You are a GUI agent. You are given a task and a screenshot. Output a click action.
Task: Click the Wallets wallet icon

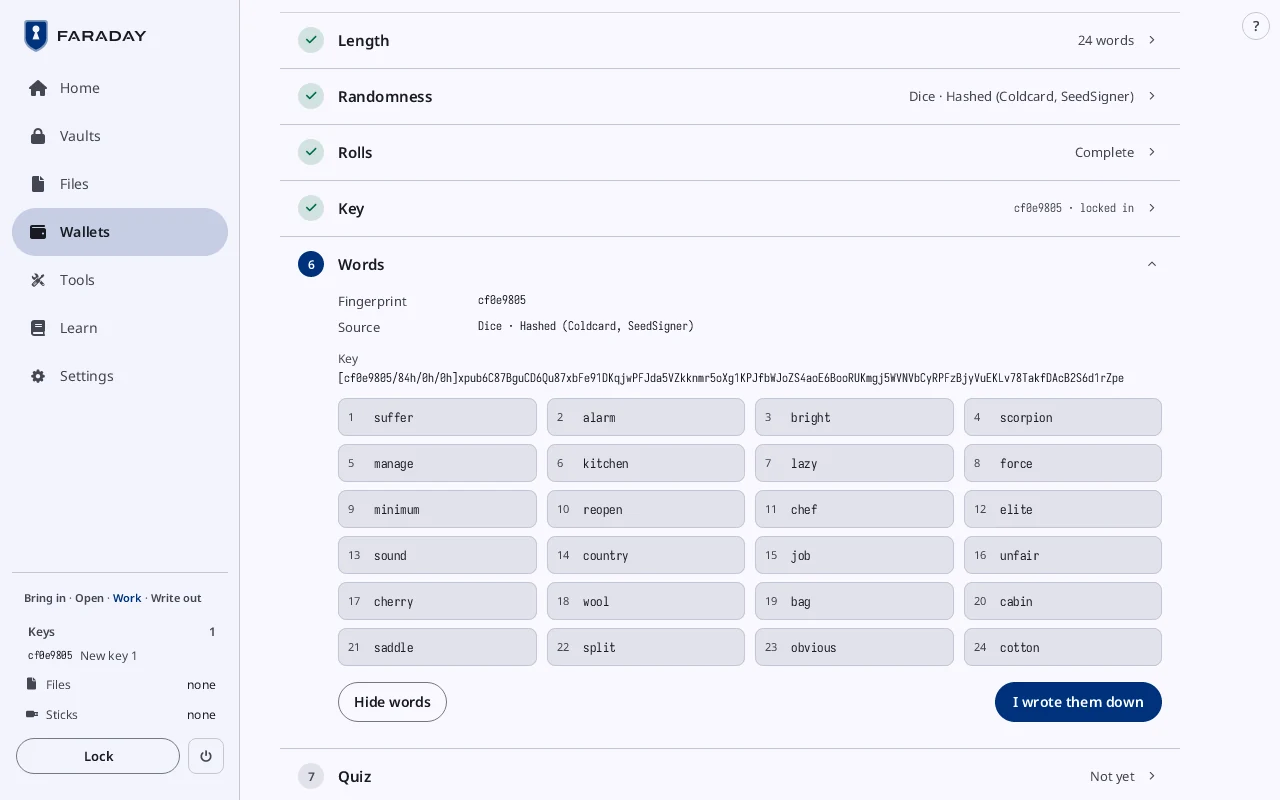(x=38, y=232)
